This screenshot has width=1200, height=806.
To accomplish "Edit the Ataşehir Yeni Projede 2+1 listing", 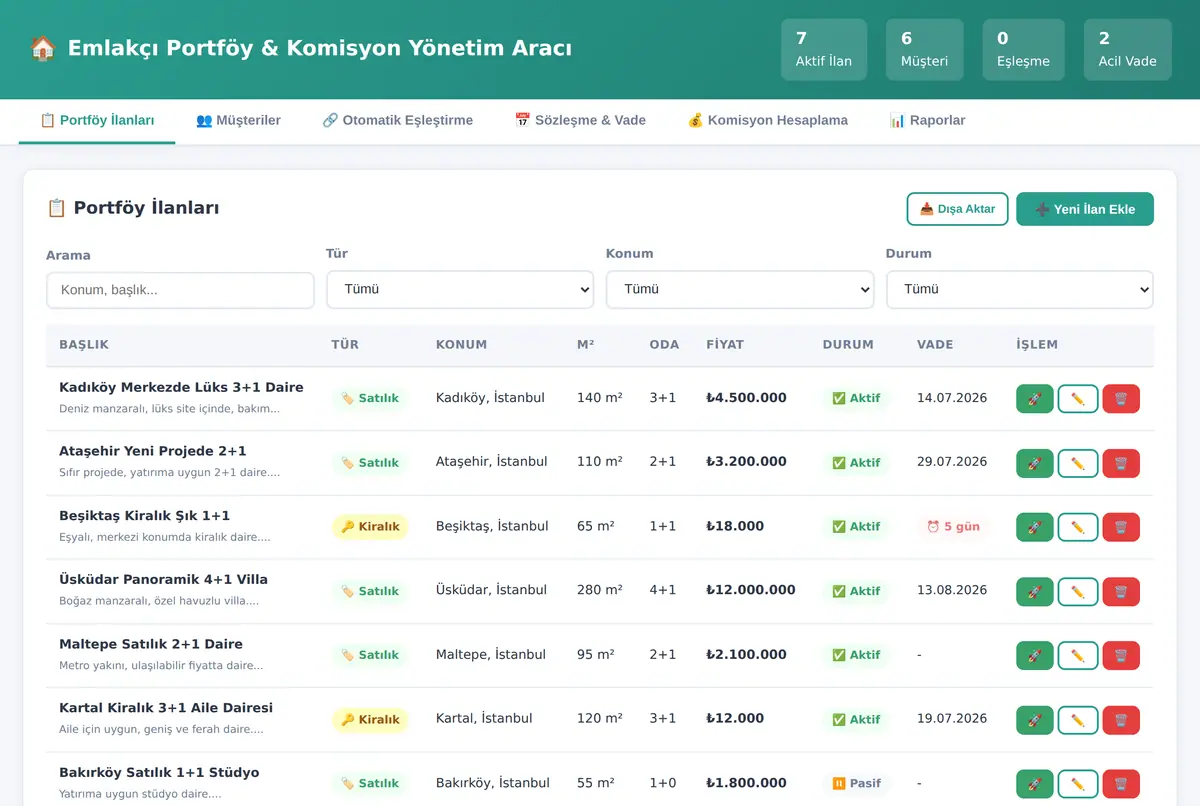I will [1078, 463].
